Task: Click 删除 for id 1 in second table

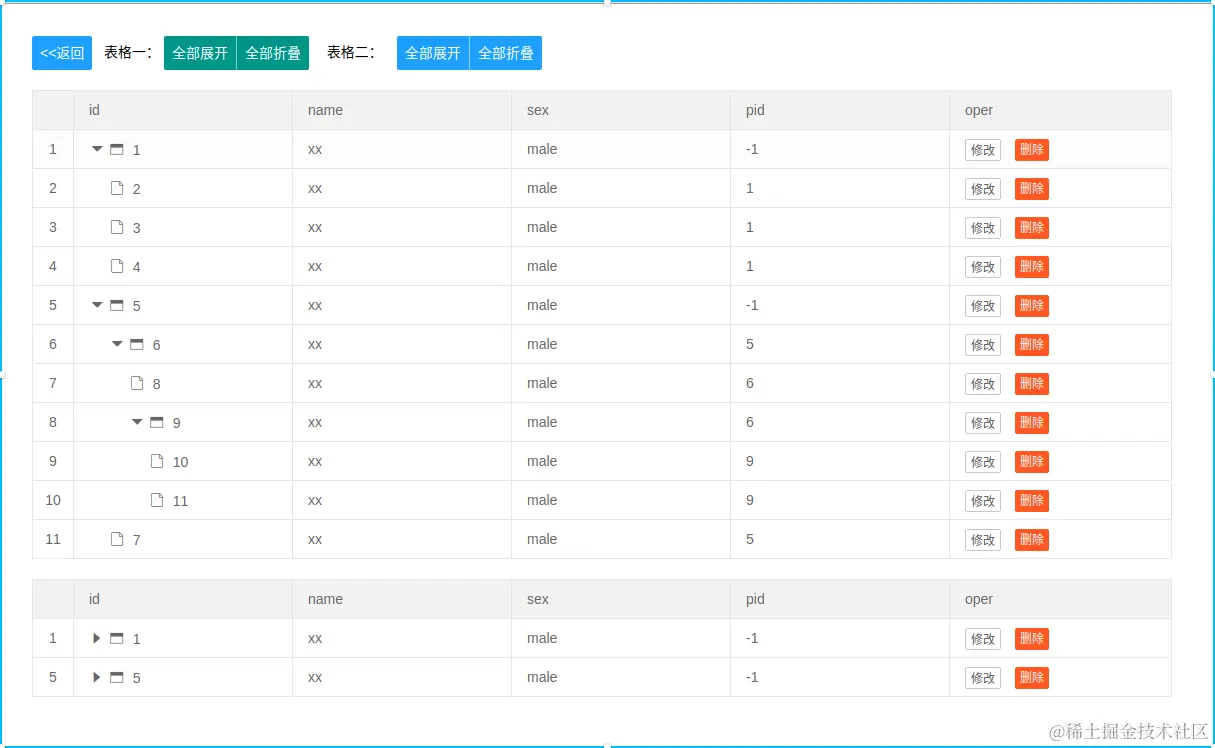Action: [1032, 639]
